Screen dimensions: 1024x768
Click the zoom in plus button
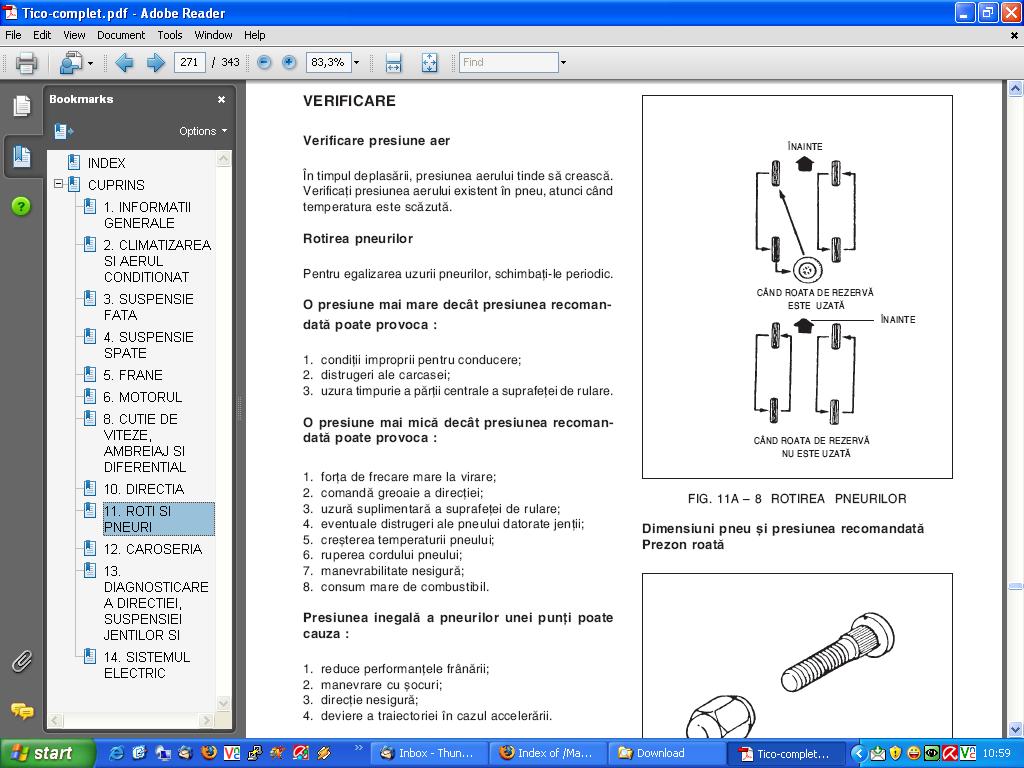289,63
